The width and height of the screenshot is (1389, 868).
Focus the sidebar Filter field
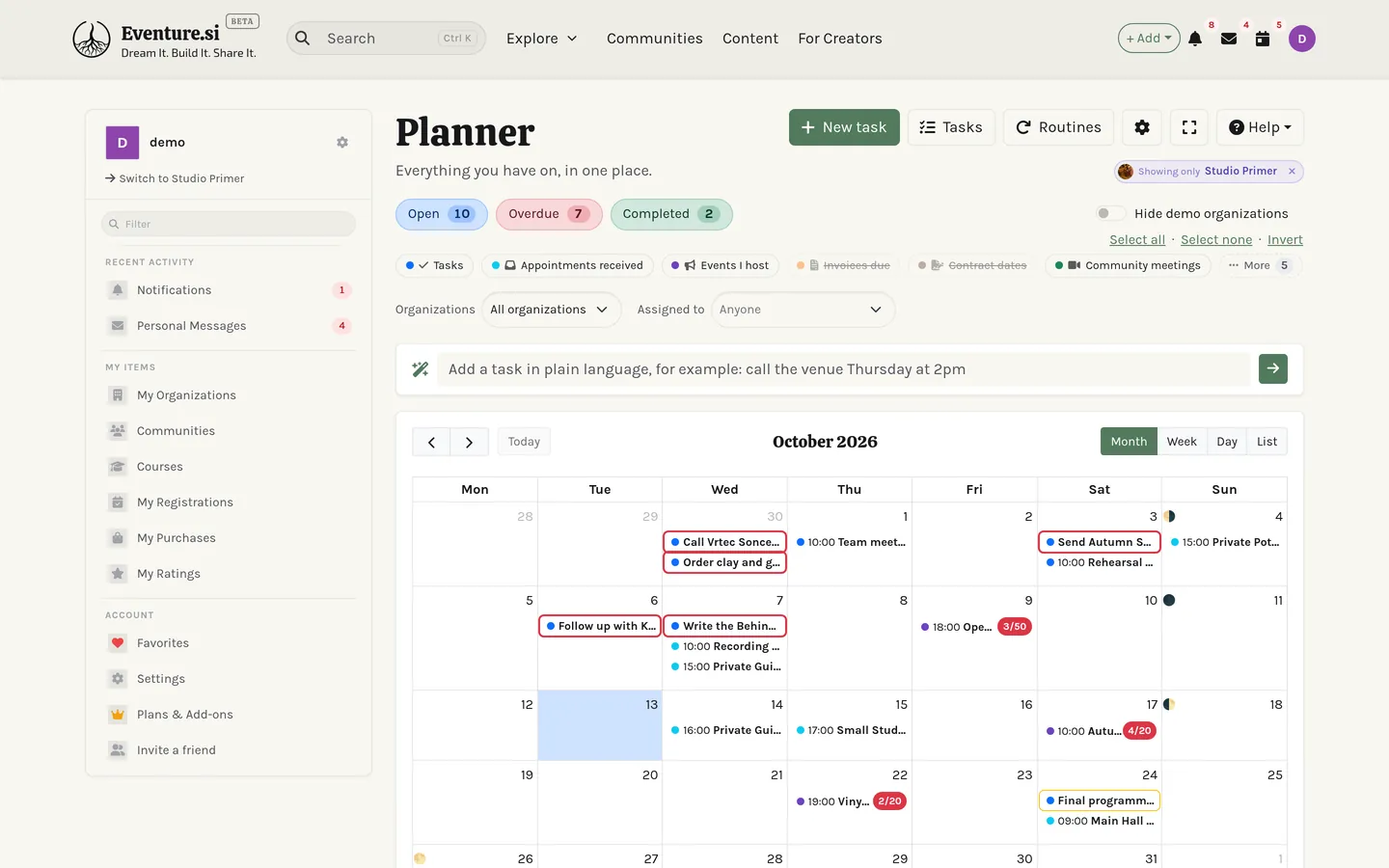(229, 224)
